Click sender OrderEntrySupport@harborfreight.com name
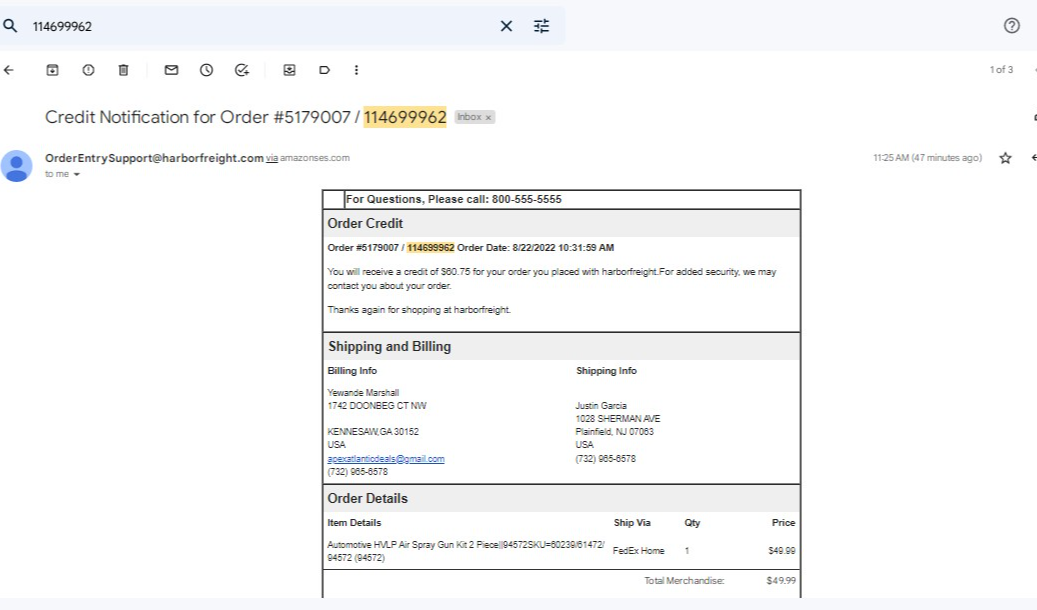Viewport: 1037px width, 610px height. [154, 157]
